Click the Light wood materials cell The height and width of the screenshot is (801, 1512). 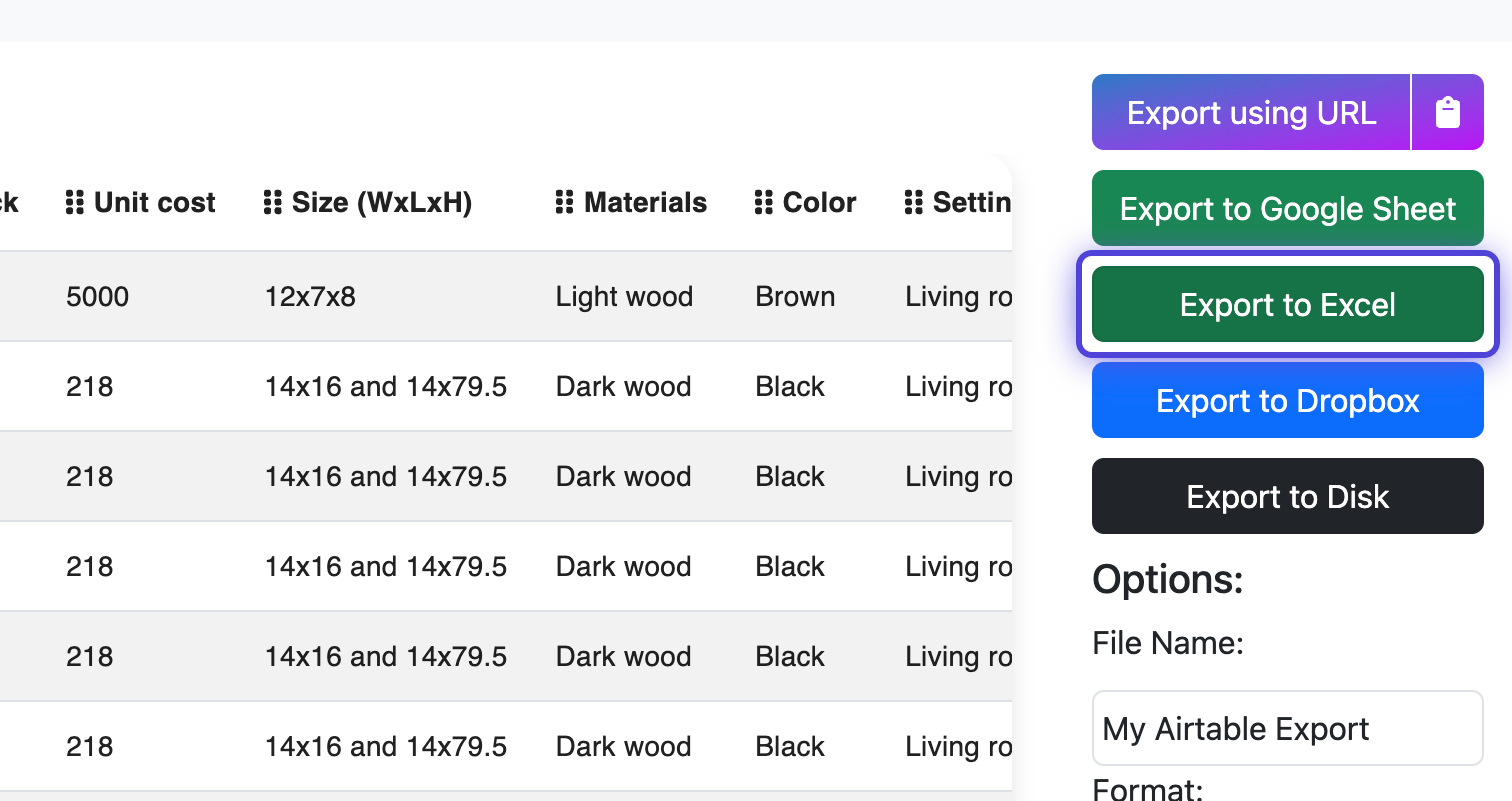[624, 296]
